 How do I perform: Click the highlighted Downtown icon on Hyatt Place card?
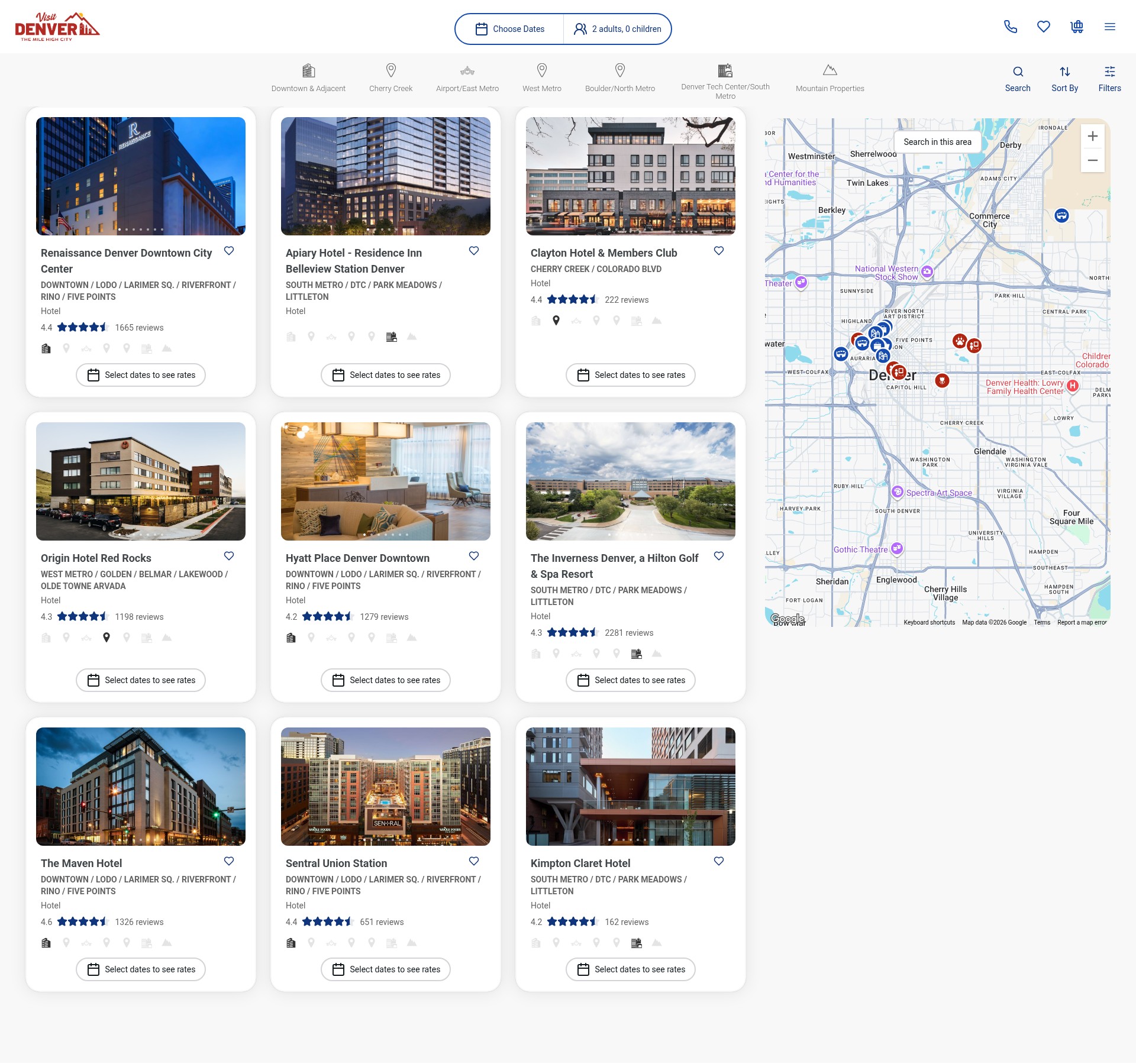291,638
